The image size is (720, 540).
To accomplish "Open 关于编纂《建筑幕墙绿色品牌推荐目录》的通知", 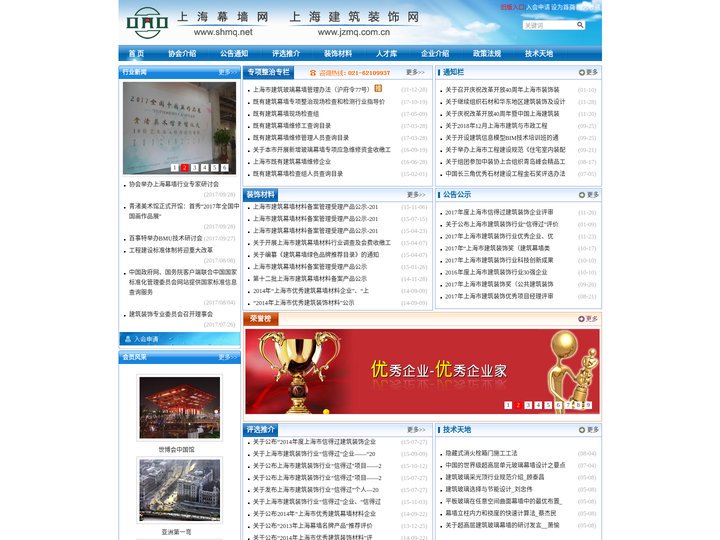I will coord(315,255).
